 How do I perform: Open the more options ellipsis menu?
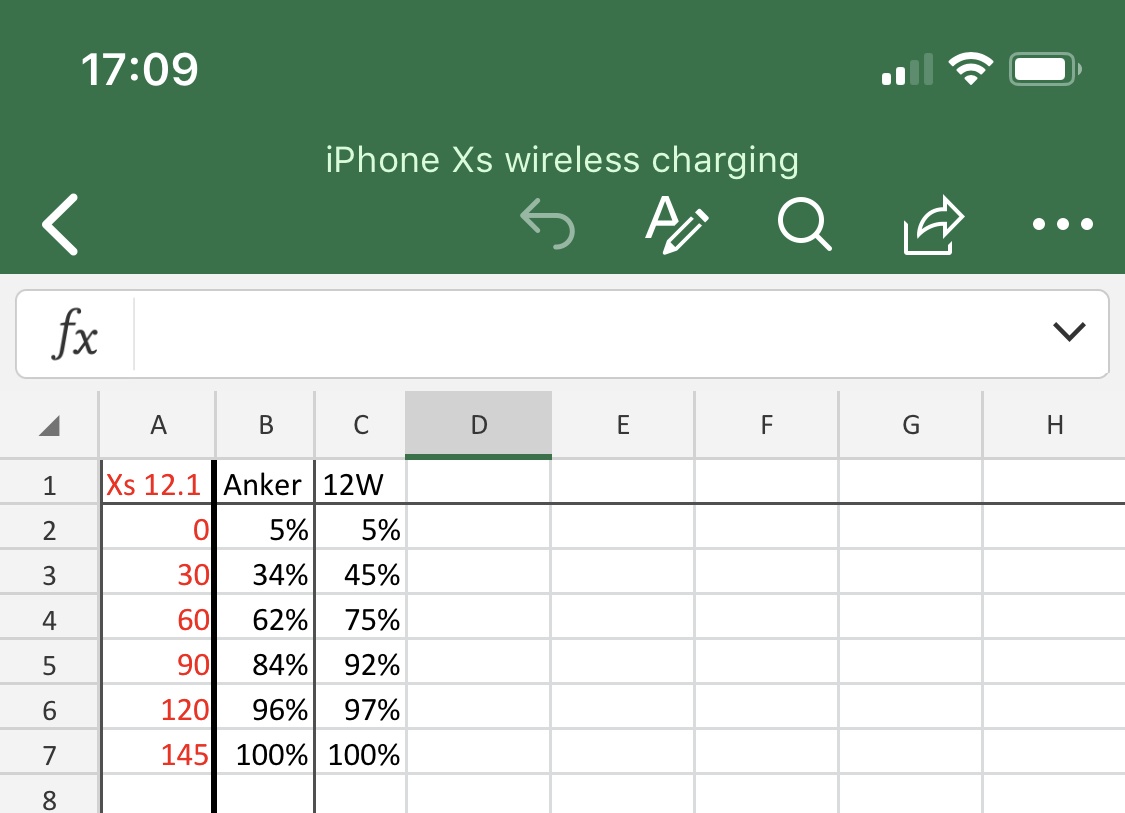point(1063,224)
